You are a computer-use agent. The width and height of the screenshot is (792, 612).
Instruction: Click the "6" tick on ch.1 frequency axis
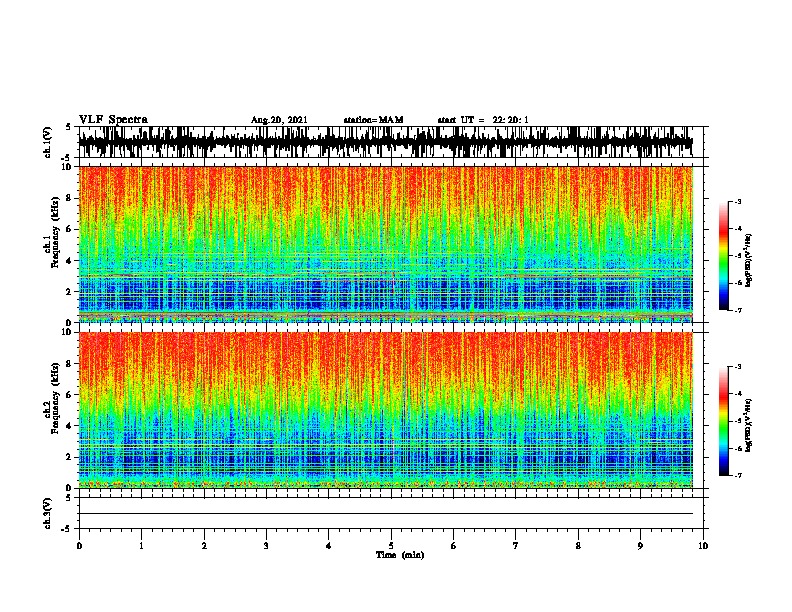[x=70, y=229]
